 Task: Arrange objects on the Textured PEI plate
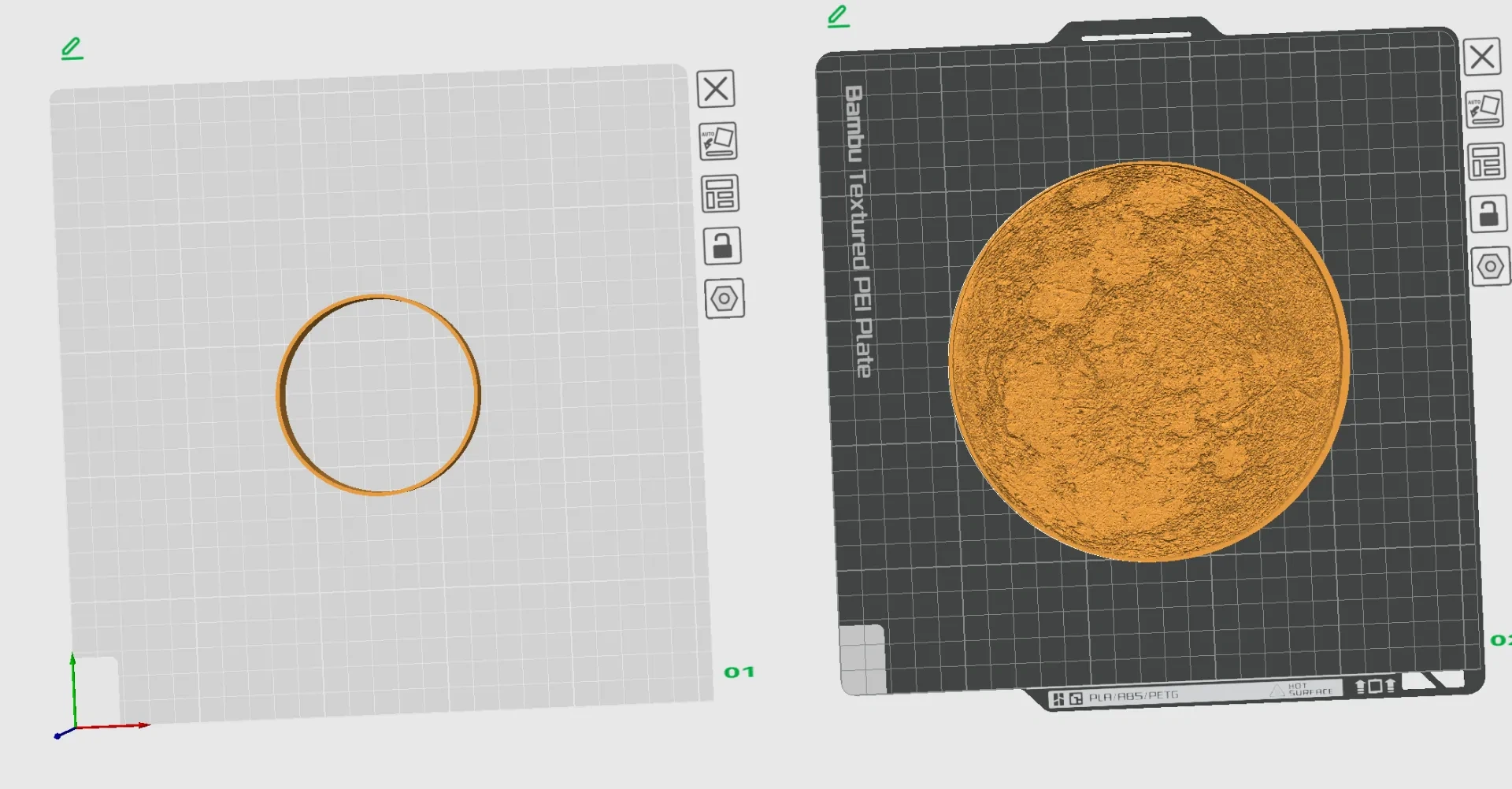1486,161
